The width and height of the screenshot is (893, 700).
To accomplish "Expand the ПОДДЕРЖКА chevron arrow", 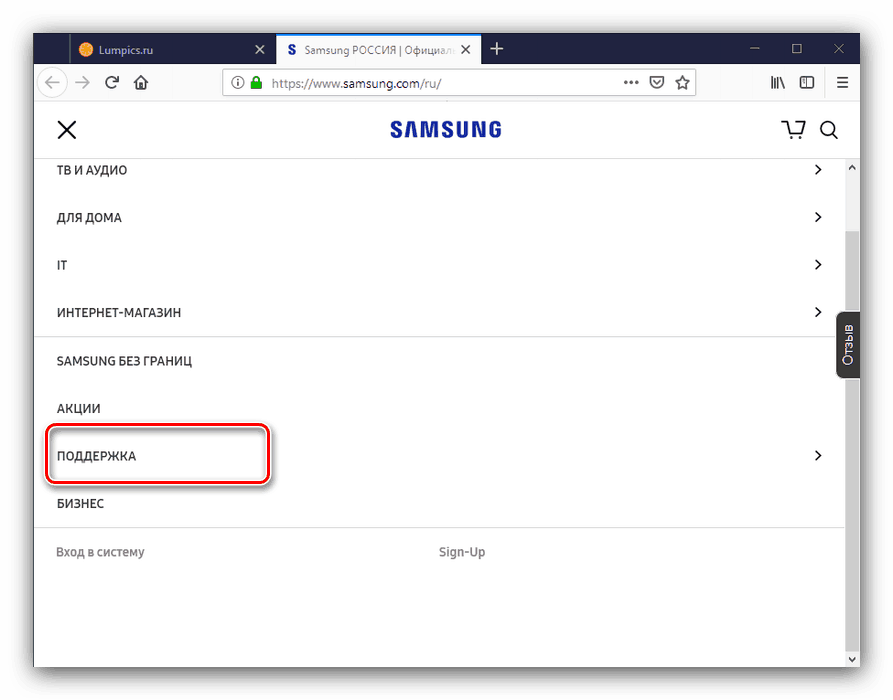I will coord(818,455).
